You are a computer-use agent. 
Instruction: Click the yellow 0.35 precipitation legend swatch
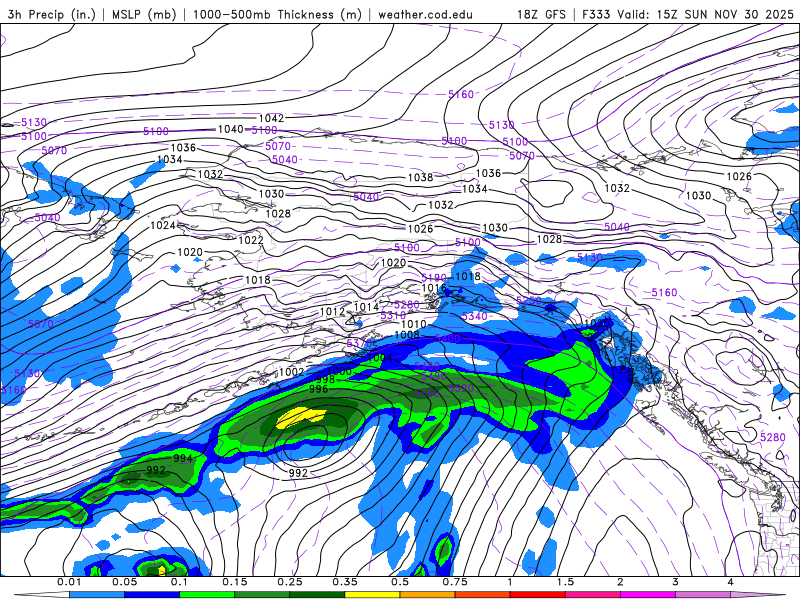point(372,595)
